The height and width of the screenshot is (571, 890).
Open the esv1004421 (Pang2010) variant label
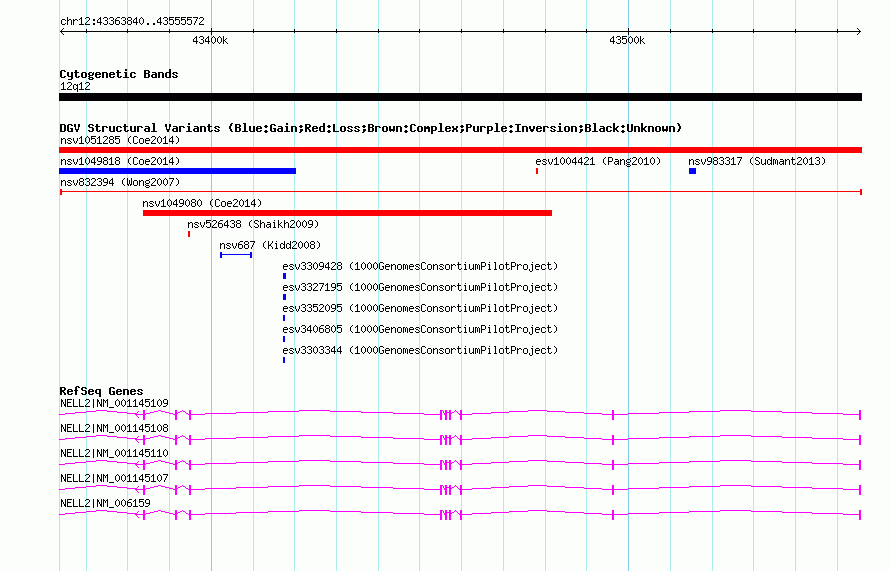click(598, 161)
